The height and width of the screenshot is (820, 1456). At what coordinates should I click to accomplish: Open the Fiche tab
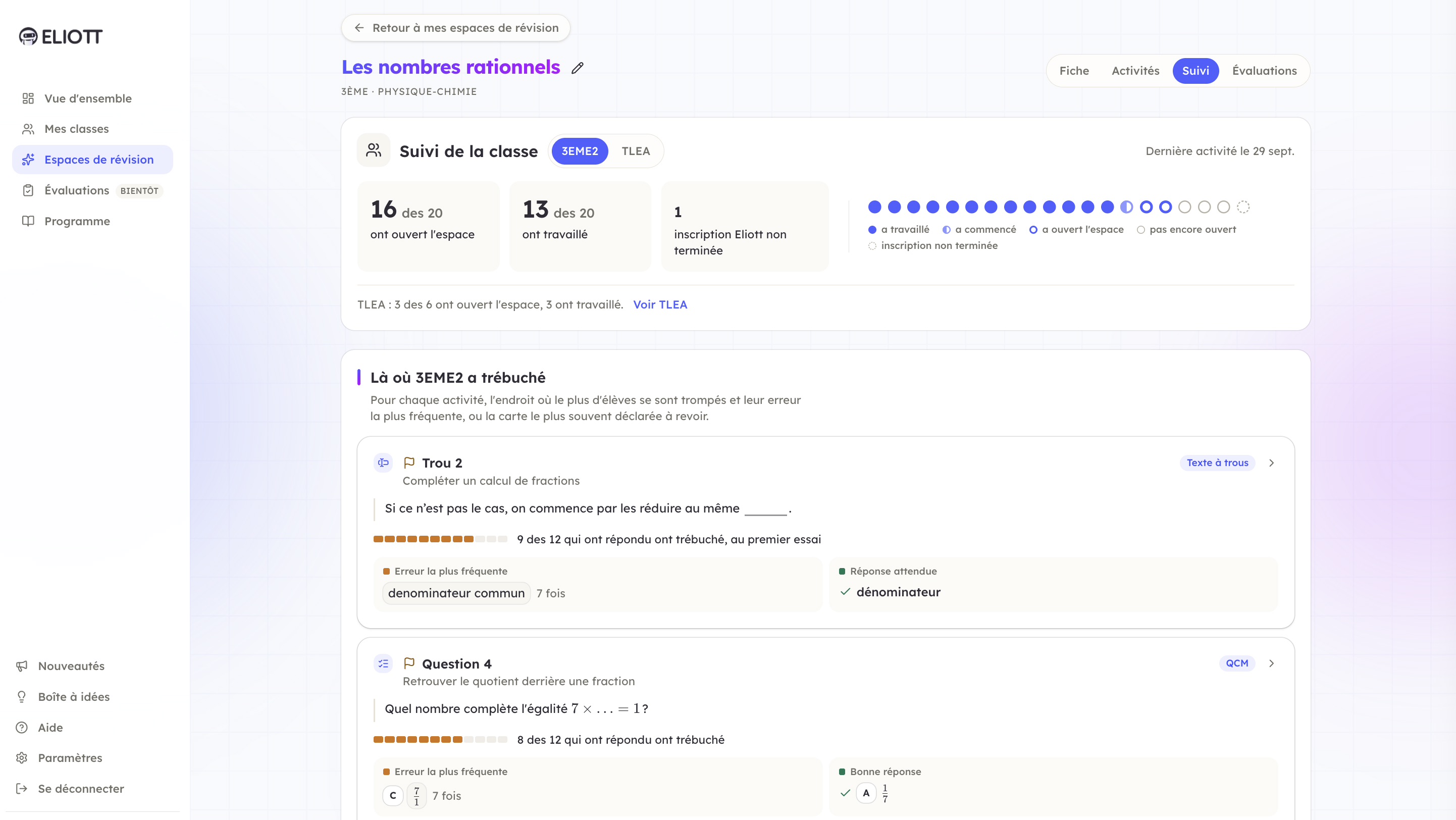[1074, 71]
